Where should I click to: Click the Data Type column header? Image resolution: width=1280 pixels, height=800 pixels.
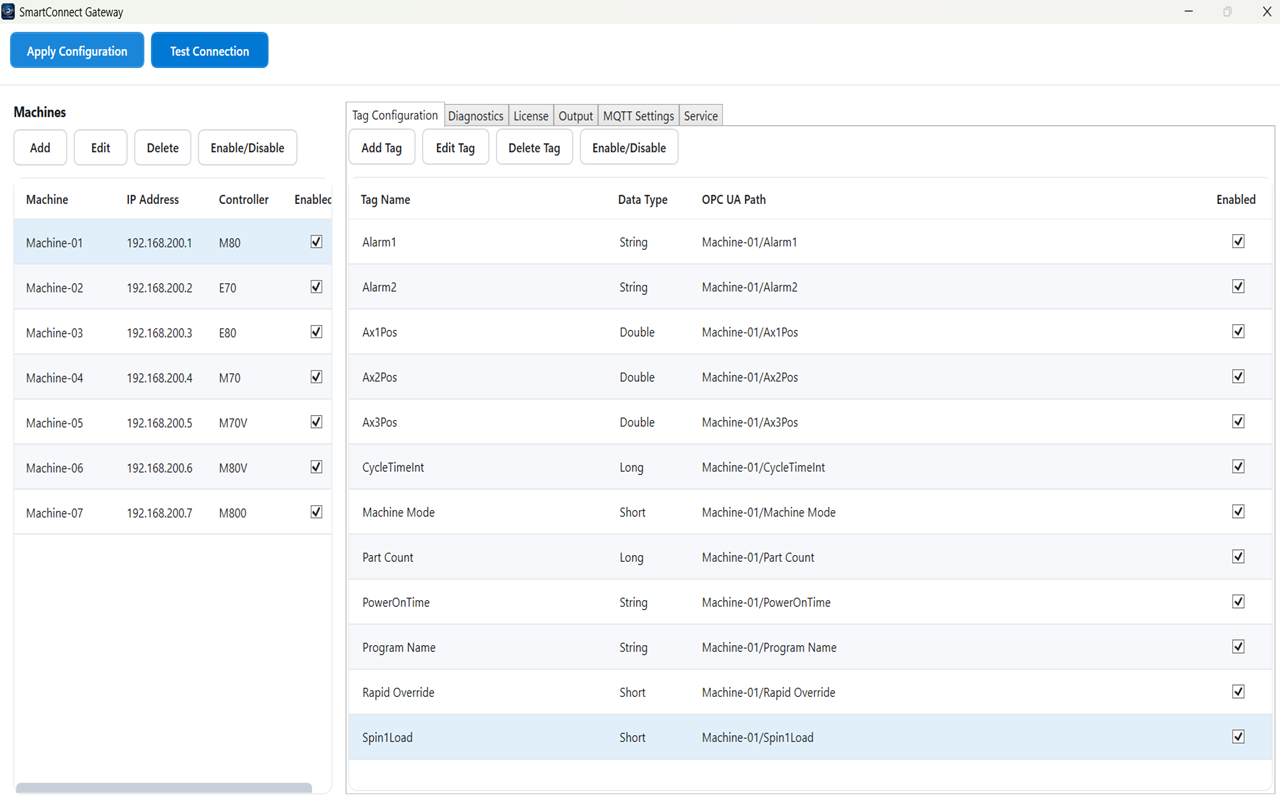point(643,200)
